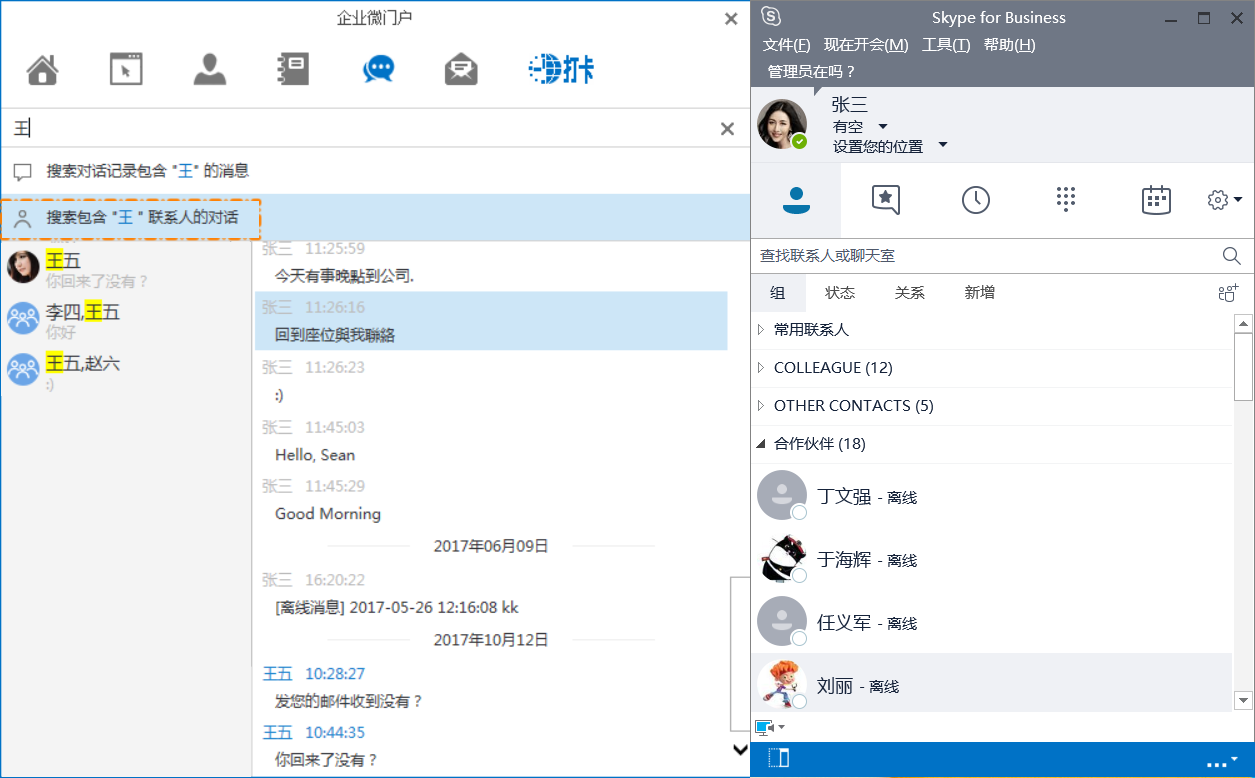Collapse the 合作伙伴 (18) group
The width and height of the screenshot is (1255, 778).
coord(761,444)
